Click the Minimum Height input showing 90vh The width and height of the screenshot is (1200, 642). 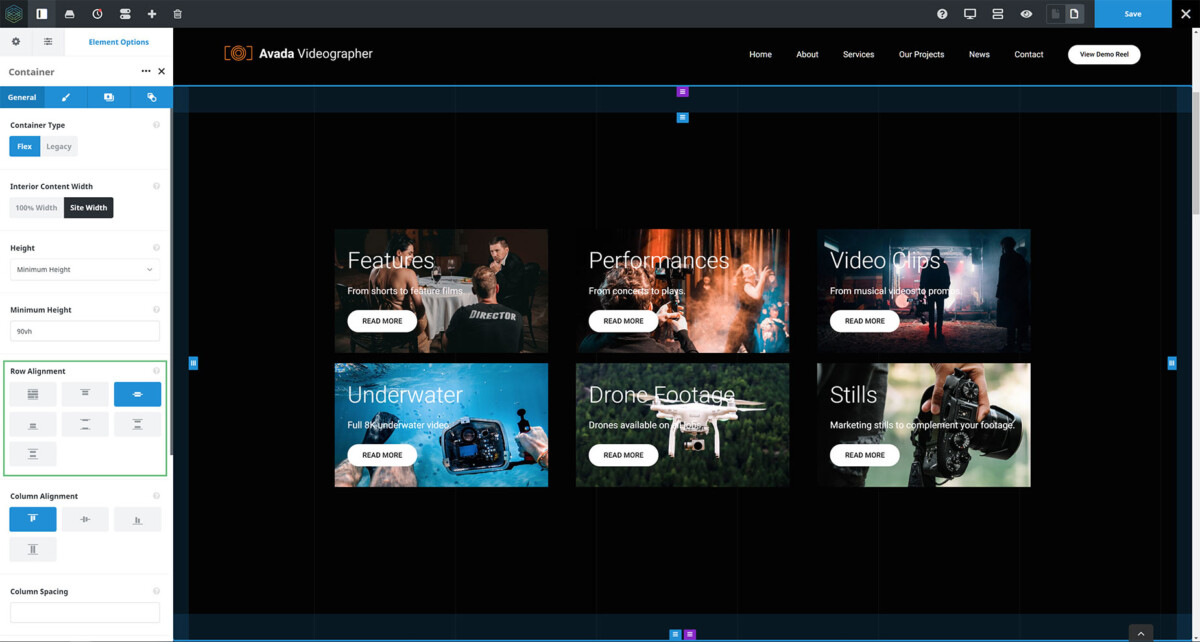point(84,330)
